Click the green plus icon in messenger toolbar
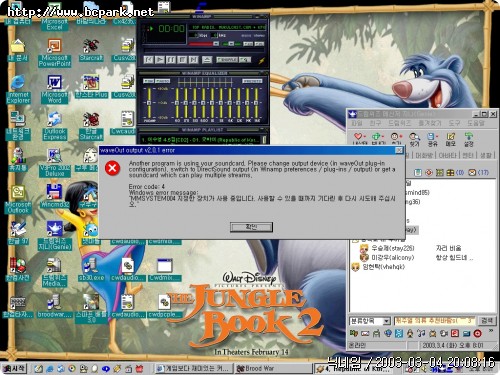 [x=376, y=136]
